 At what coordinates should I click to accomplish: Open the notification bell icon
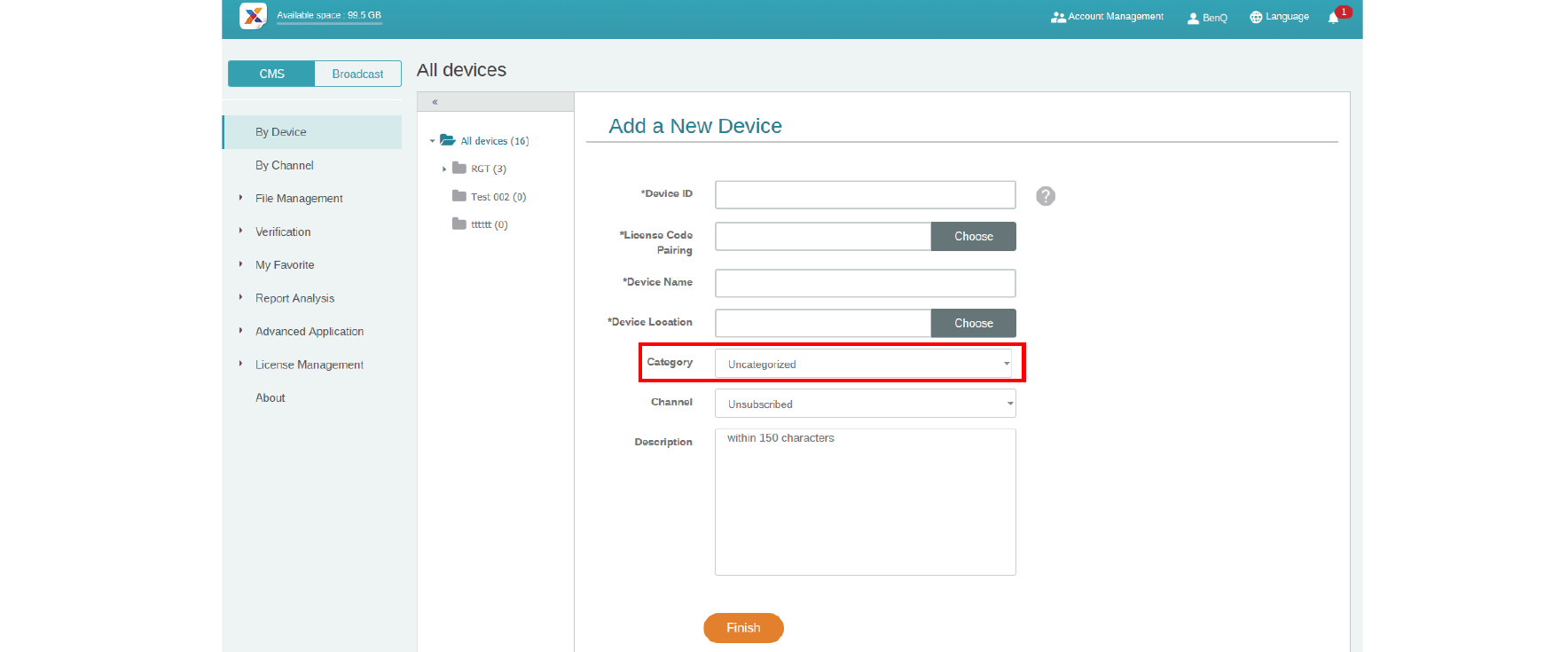point(1333,18)
